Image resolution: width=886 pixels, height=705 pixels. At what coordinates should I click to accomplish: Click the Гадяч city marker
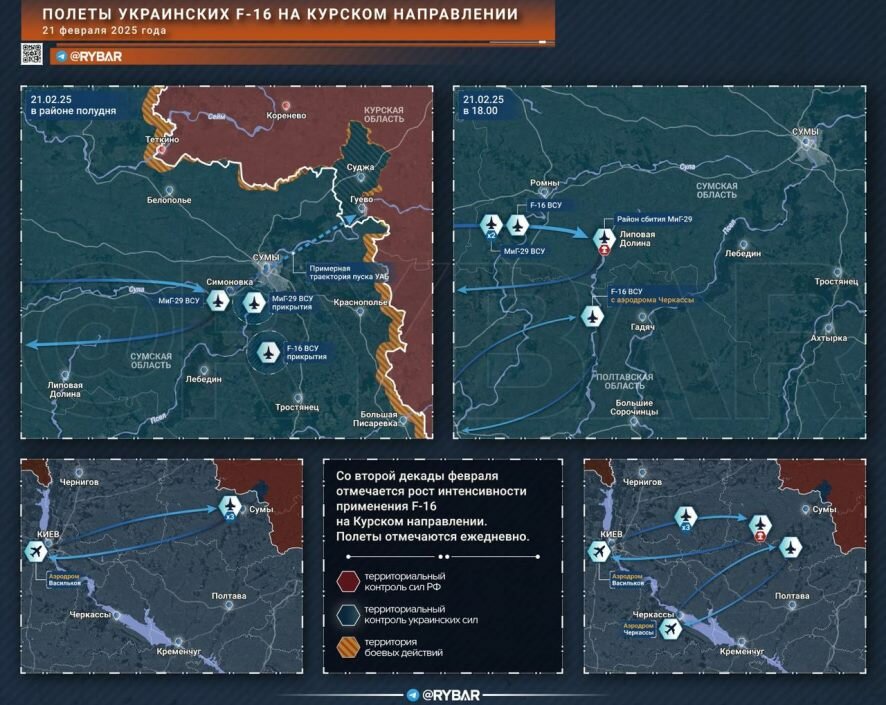click(x=641, y=317)
